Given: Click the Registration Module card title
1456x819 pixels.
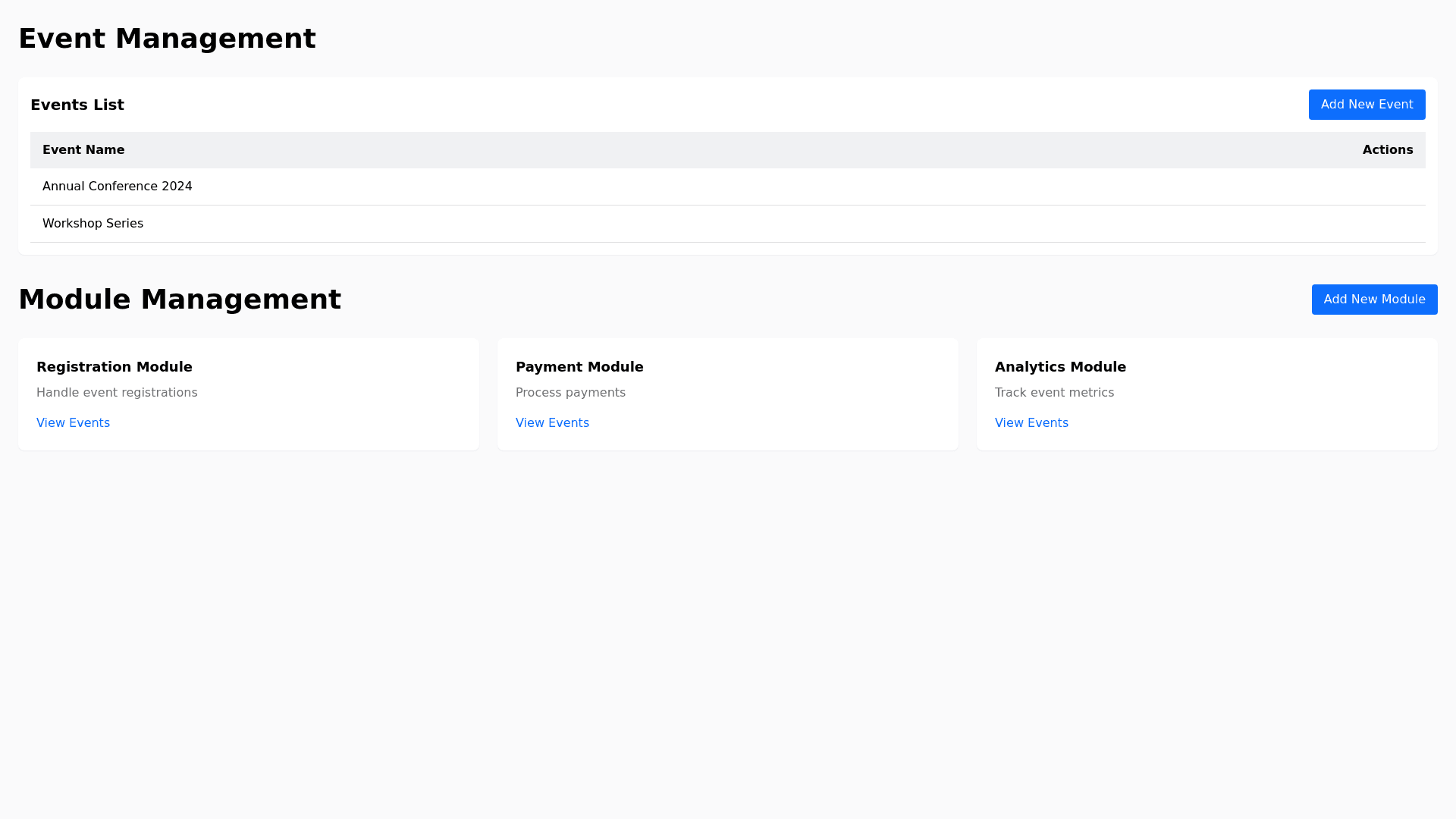Looking at the screenshot, I should (115, 367).
